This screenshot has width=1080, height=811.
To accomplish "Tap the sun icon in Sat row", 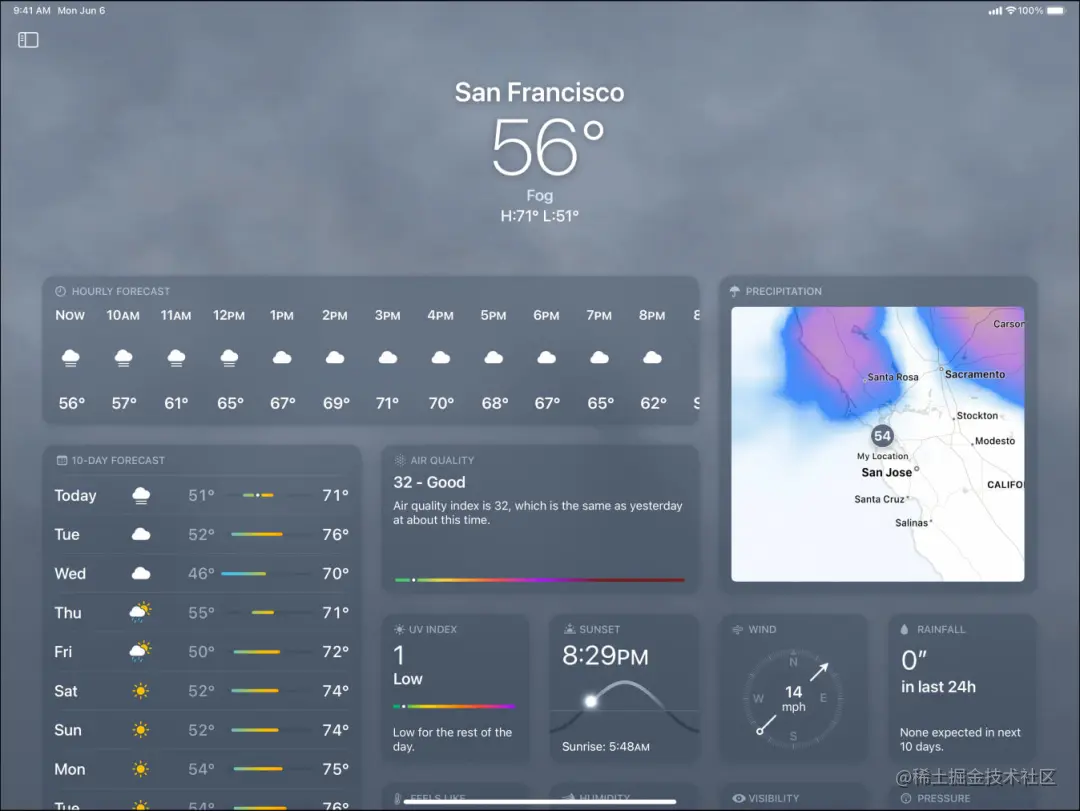I will (x=141, y=691).
